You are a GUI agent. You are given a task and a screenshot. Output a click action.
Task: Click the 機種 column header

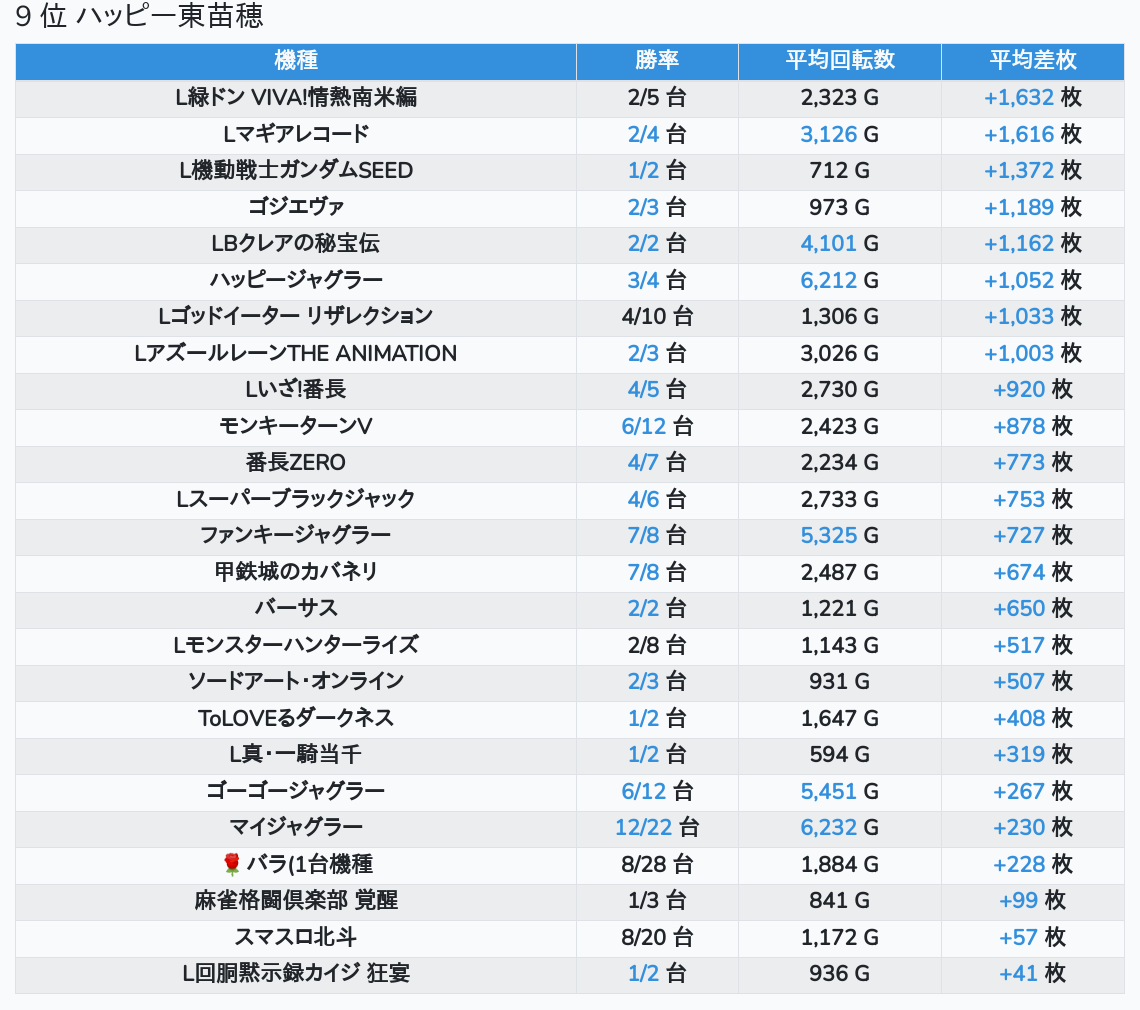[x=296, y=60]
